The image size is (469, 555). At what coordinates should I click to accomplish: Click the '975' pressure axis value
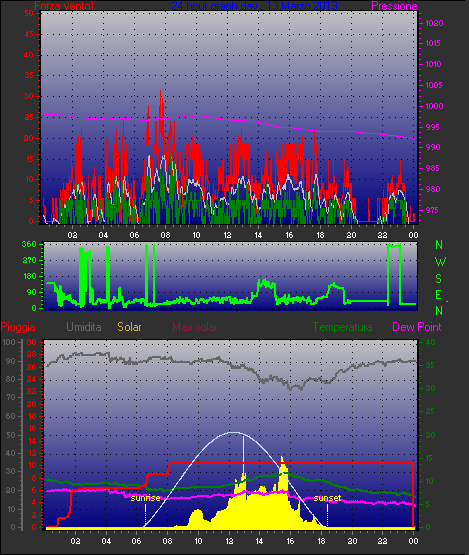click(433, 210)
